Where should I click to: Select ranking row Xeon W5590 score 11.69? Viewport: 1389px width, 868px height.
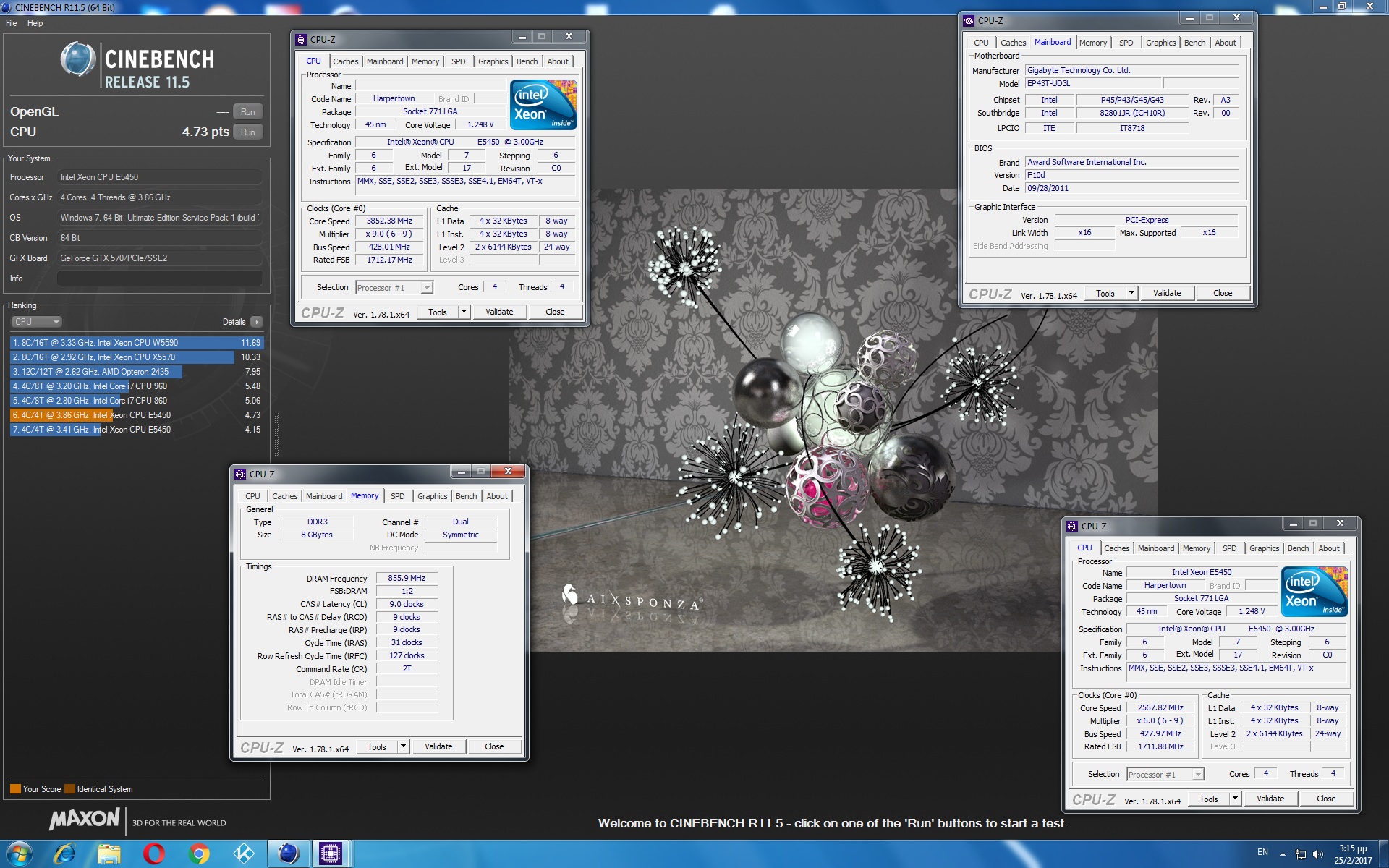point(137,343)
